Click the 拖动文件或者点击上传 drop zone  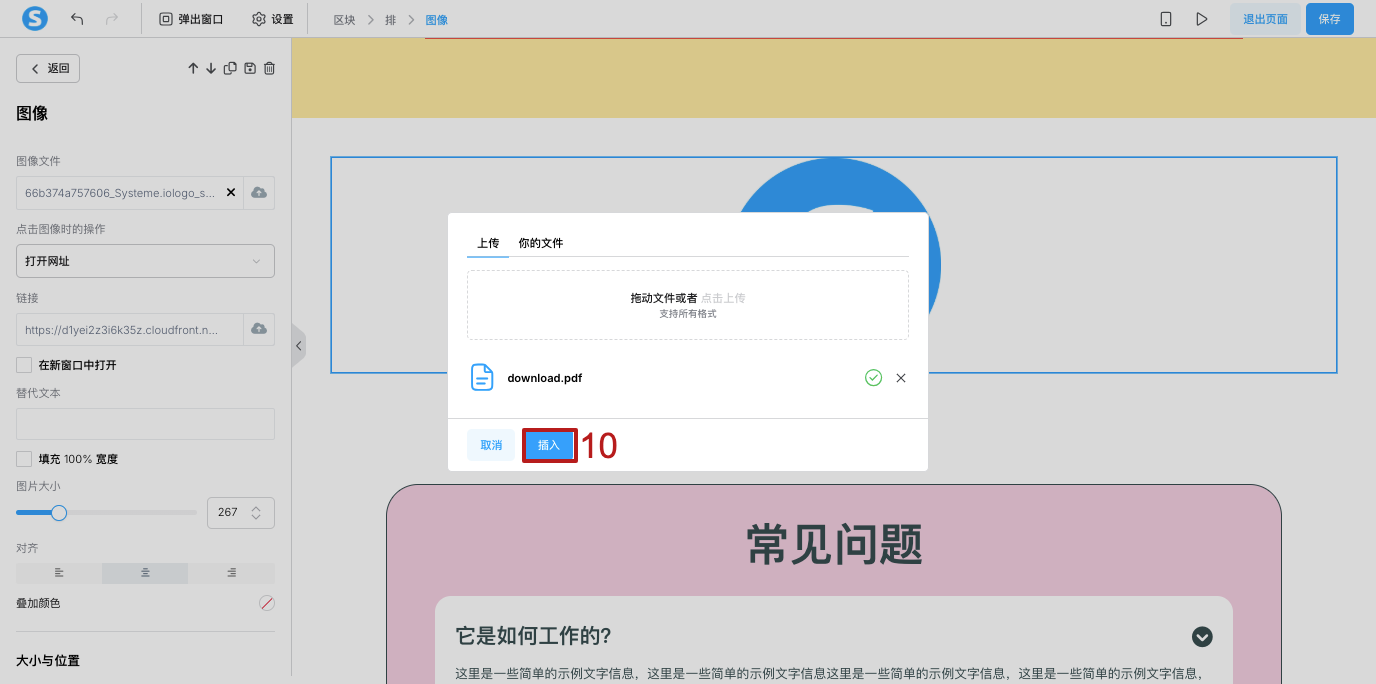click(688, 305)
